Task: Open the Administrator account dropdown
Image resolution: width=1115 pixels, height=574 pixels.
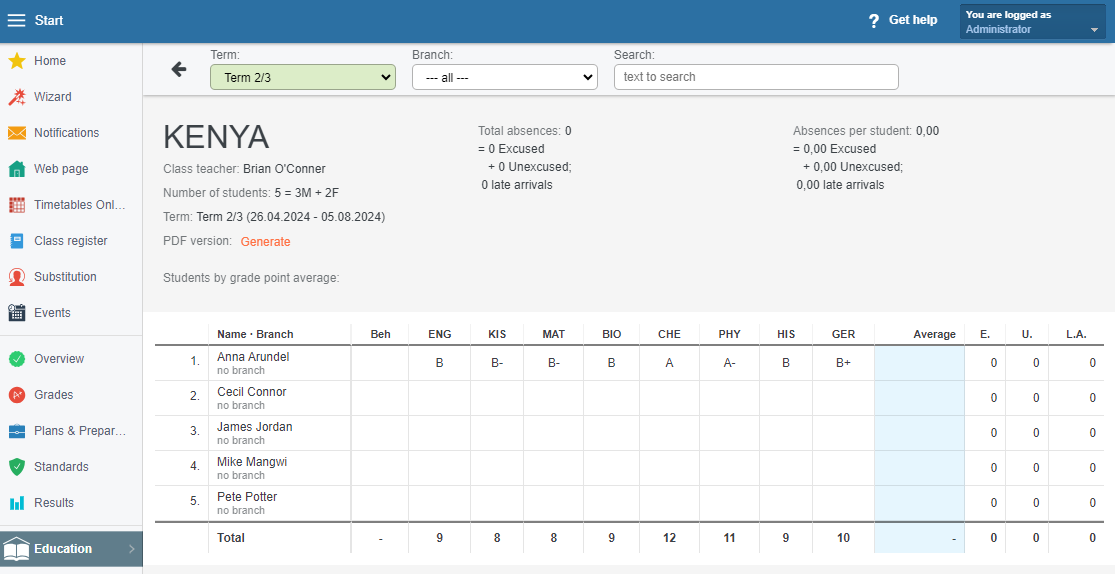Action: (x=1032, y=22)
